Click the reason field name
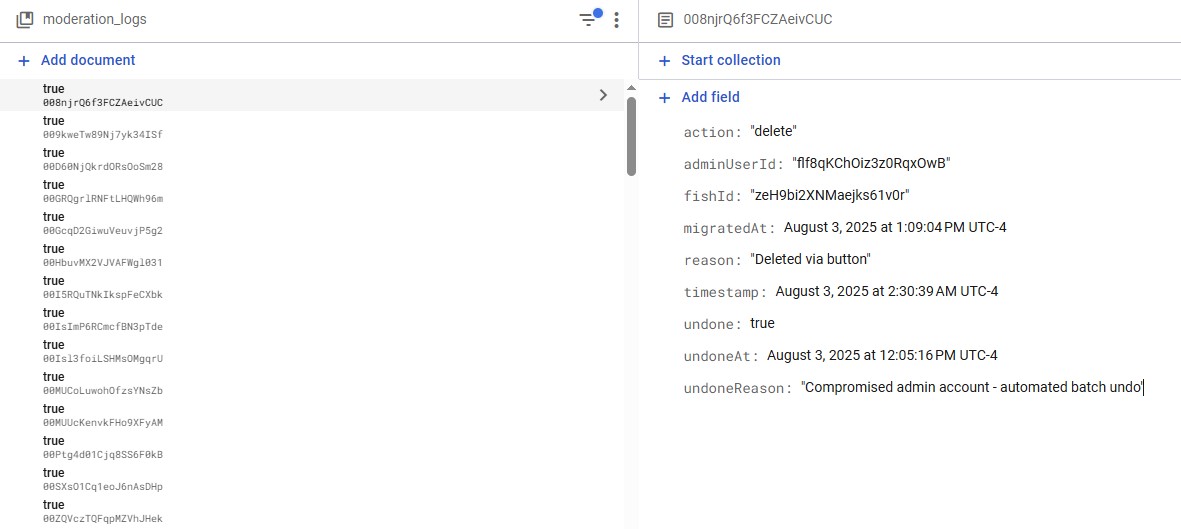This screenshot has width=1181, height=529. tap(713, 261)
